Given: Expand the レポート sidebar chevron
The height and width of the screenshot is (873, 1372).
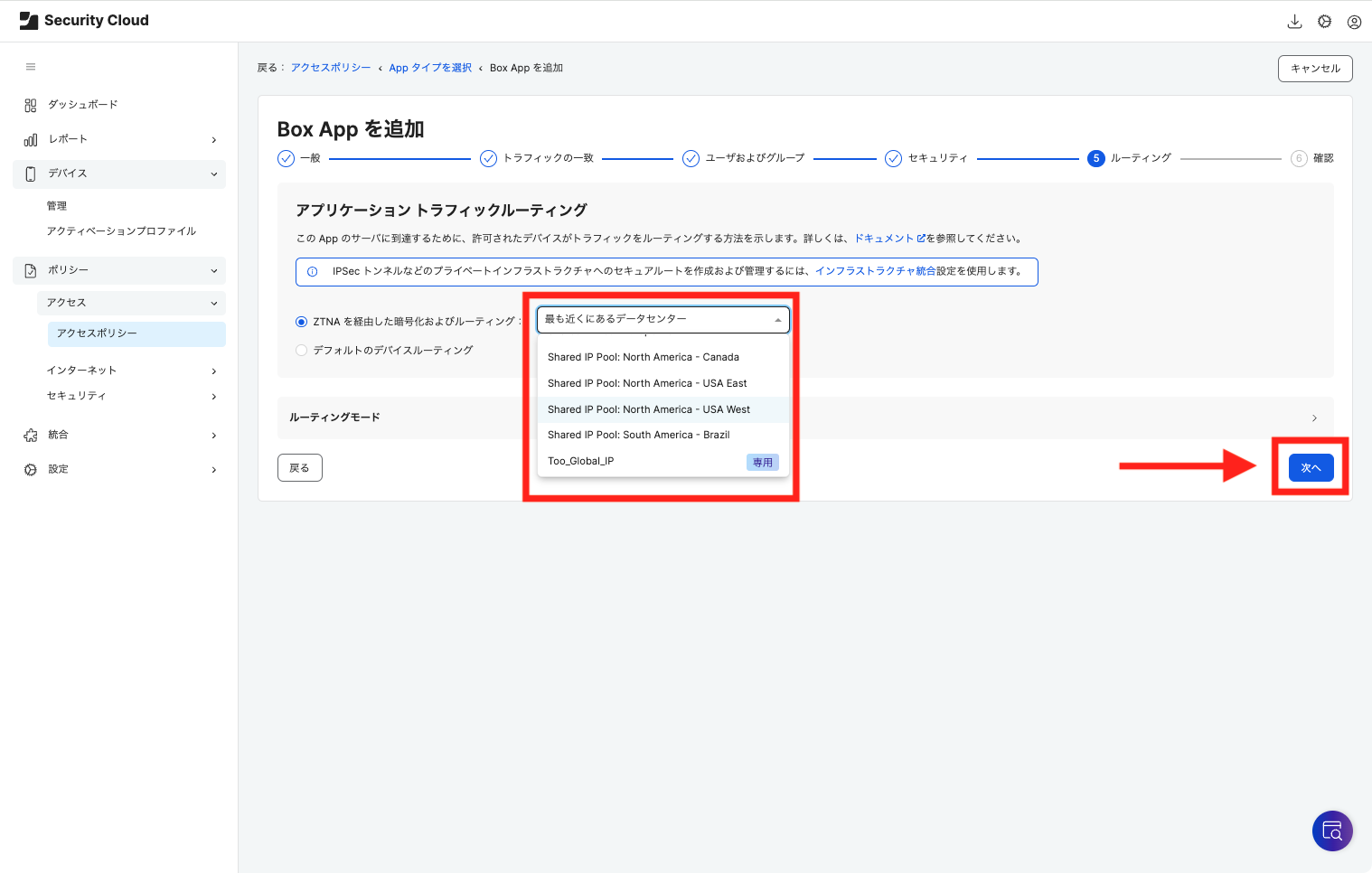Looking at the screenshot, I should pyautogui.click(x=214, y=140).
